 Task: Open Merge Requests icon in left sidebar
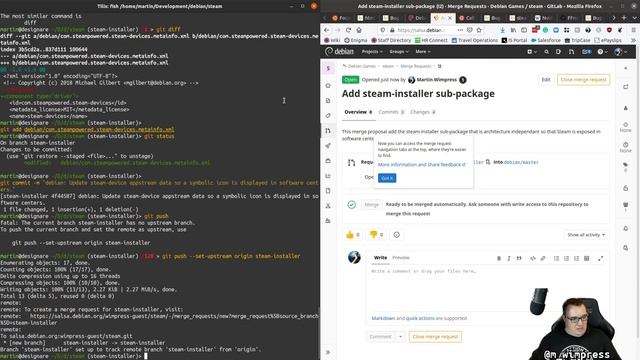click(x=328, y=131)
